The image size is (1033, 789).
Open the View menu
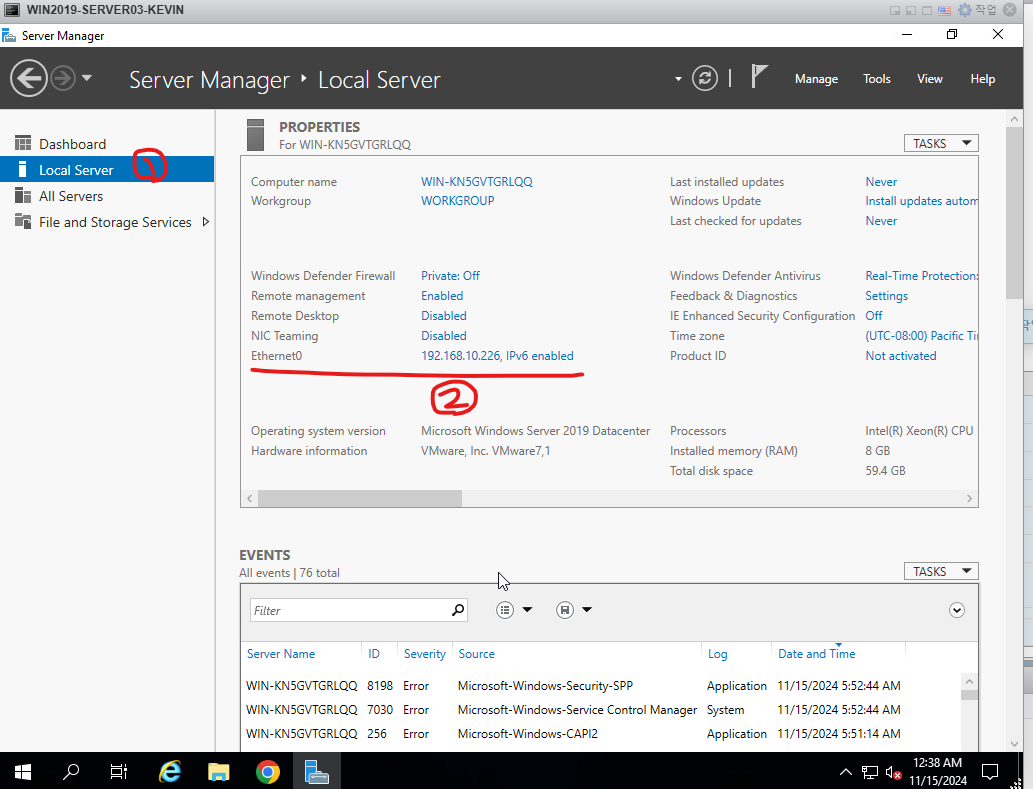pyautogui.click(x=930, y=79)
